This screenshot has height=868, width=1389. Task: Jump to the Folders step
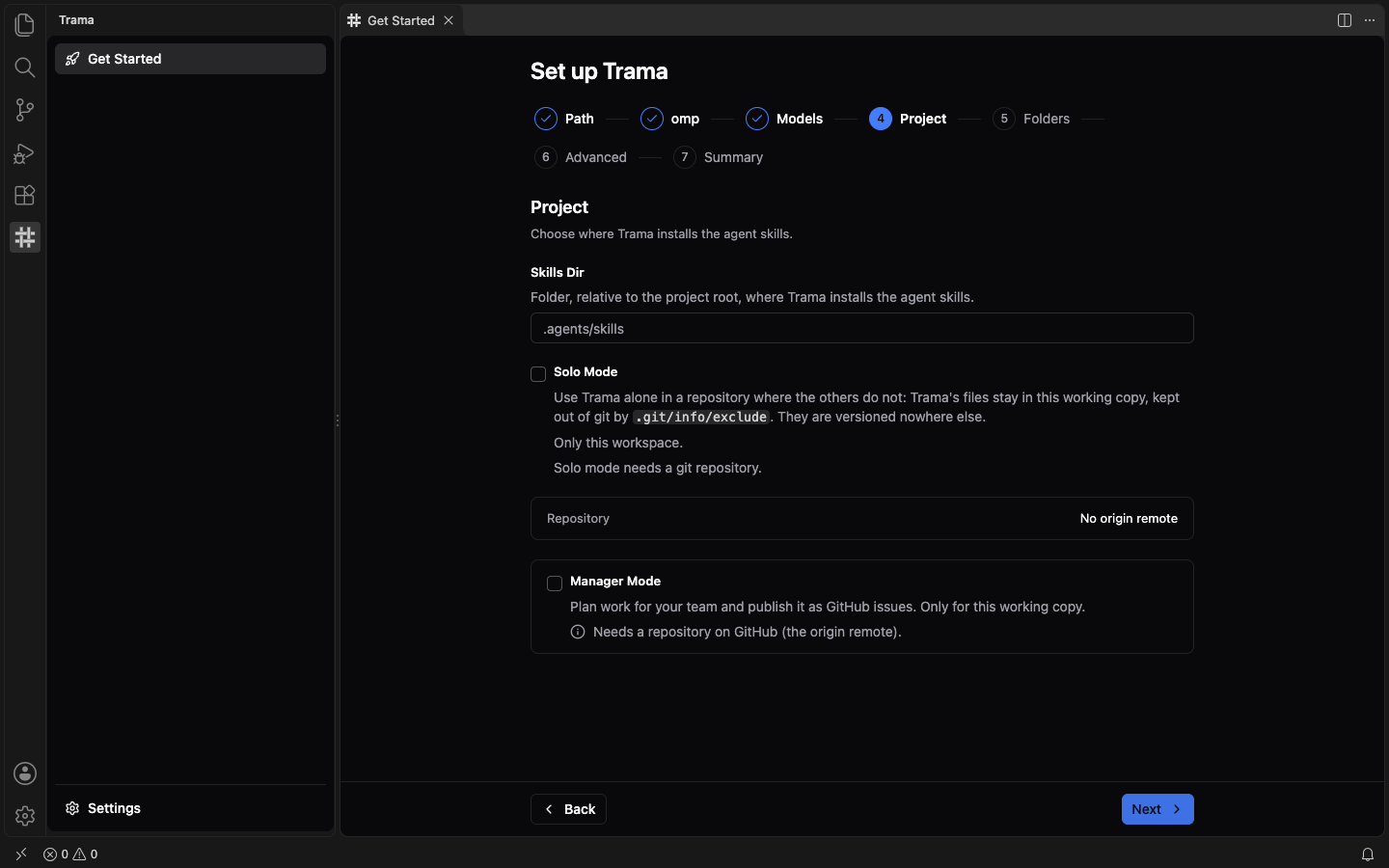pos(1032,119)
